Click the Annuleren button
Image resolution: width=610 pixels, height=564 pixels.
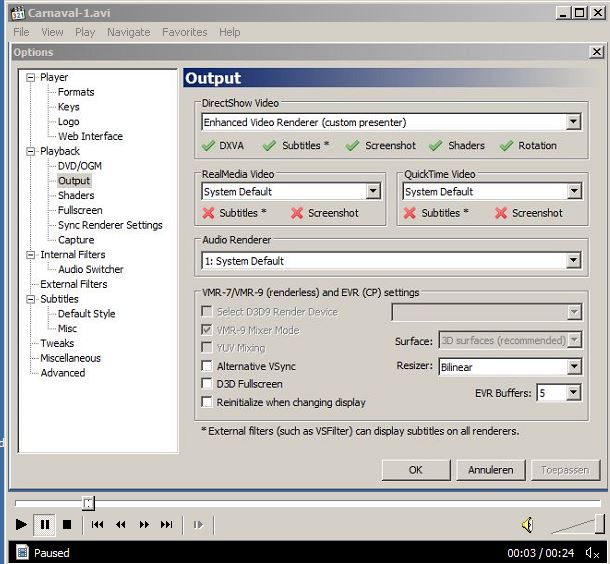coord(490,469)
